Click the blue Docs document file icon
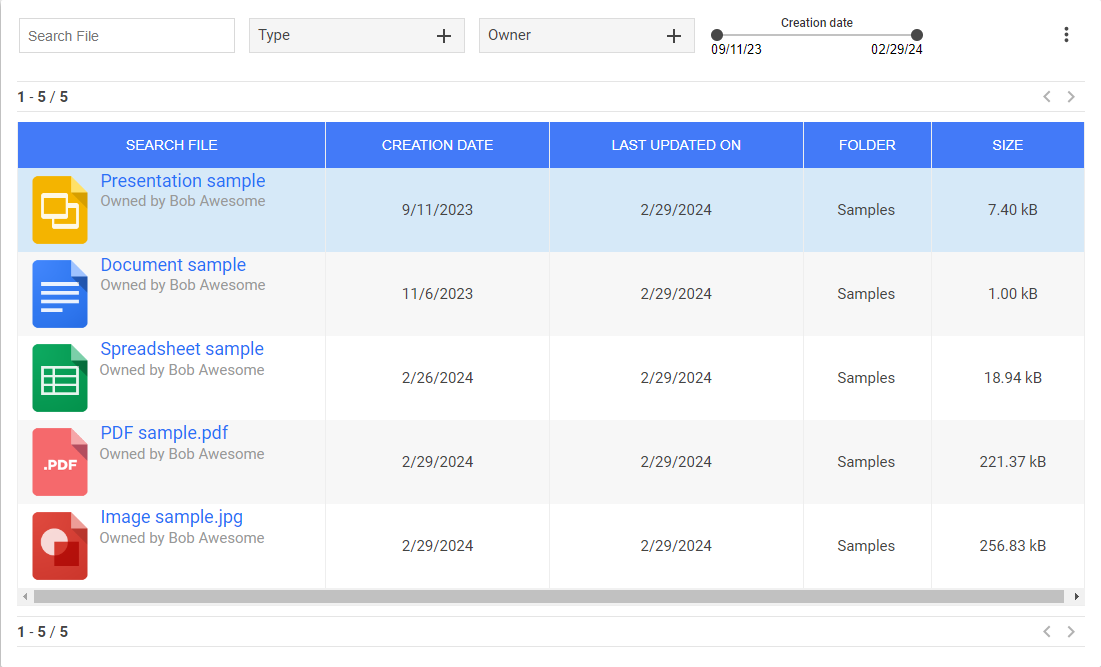1101x667 pixels. (60, 293)
